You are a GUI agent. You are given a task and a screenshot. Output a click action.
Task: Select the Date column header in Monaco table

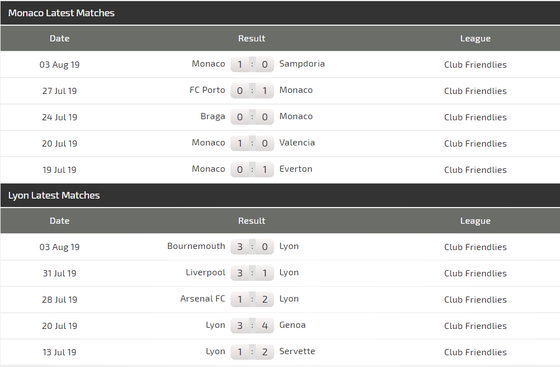[59, 38]
